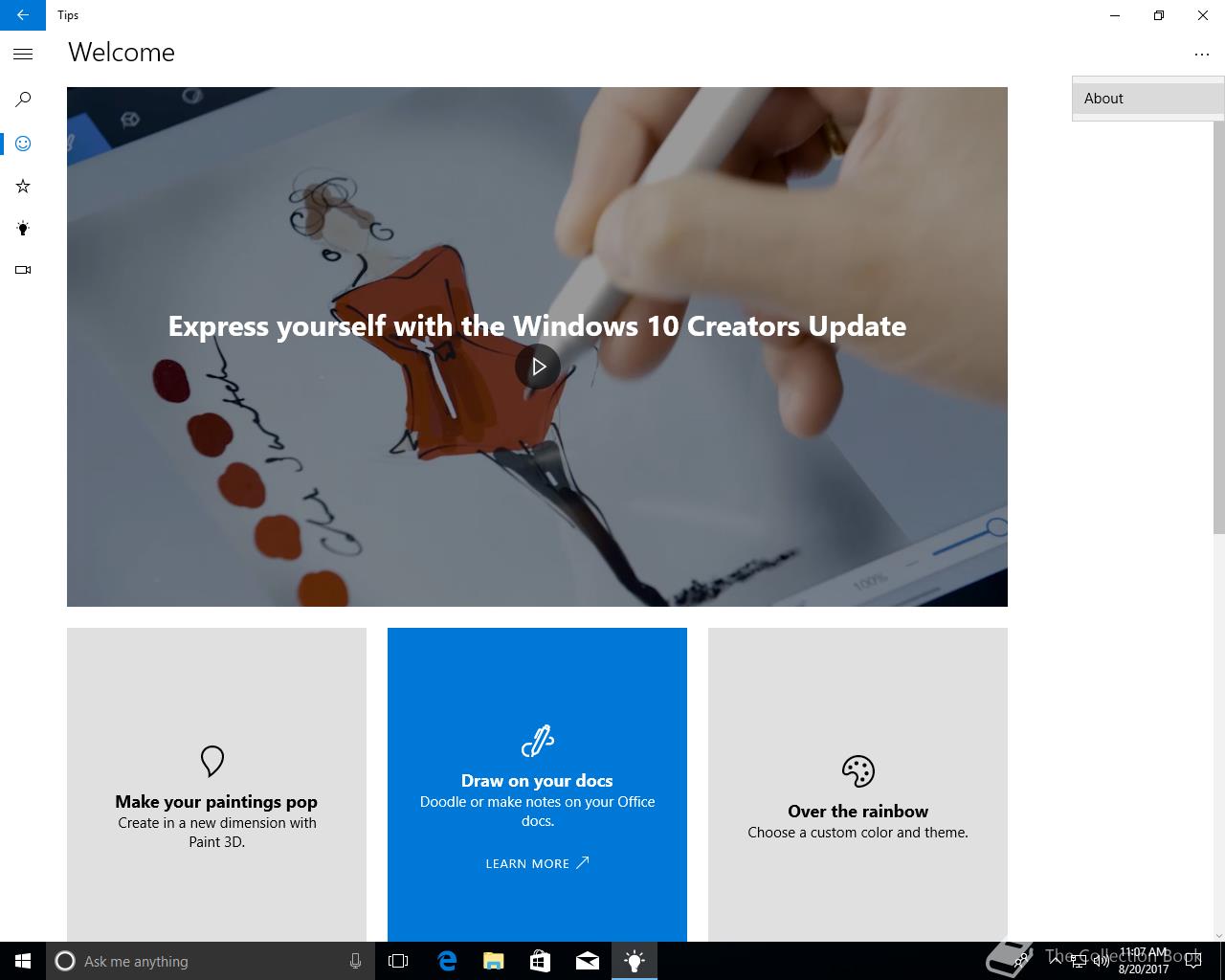Open the search magnifier in sidebar
Image resolution: width=1225 pixels, height=980 pixels.
[23, 100]
